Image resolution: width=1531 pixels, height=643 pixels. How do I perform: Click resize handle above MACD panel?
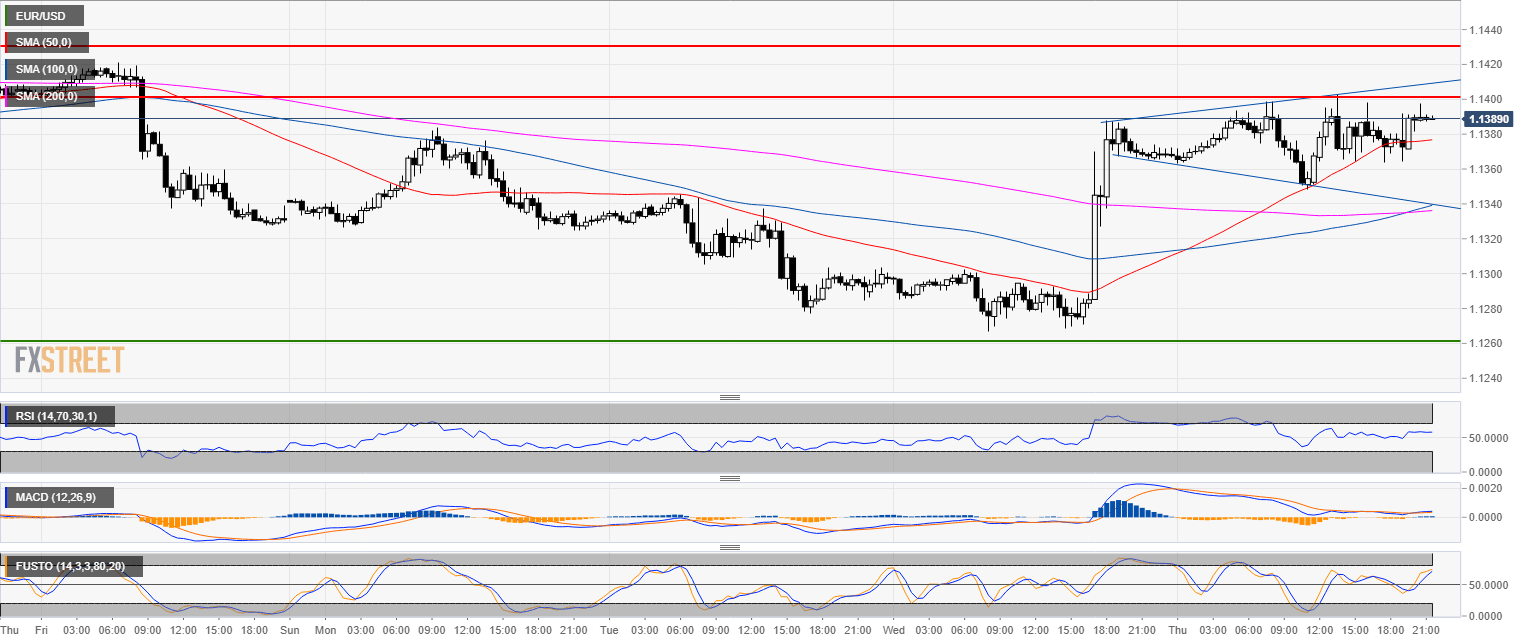point(730,478)
